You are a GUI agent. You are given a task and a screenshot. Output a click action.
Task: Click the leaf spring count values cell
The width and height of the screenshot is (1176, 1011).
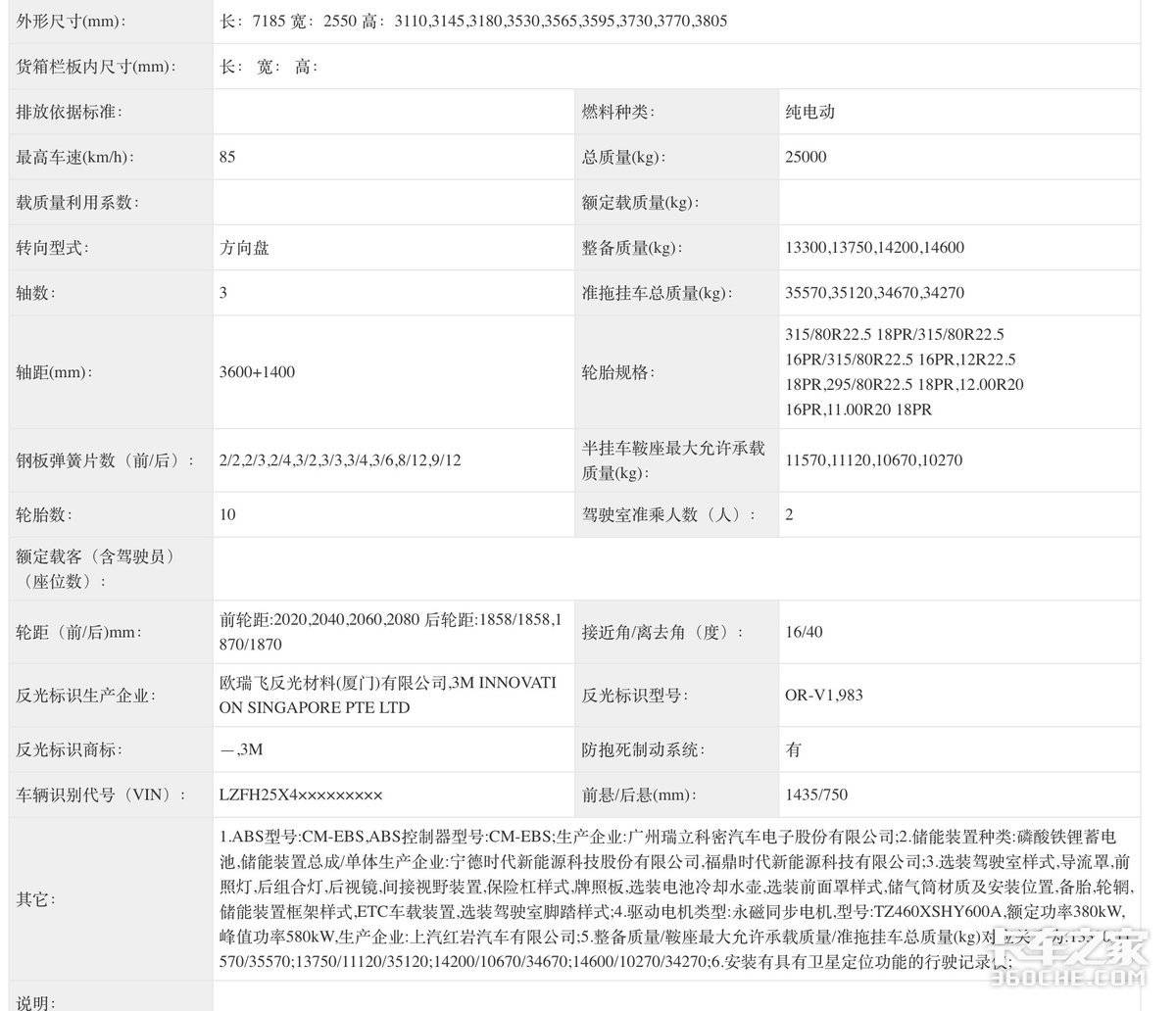click(x=340, y=459)
